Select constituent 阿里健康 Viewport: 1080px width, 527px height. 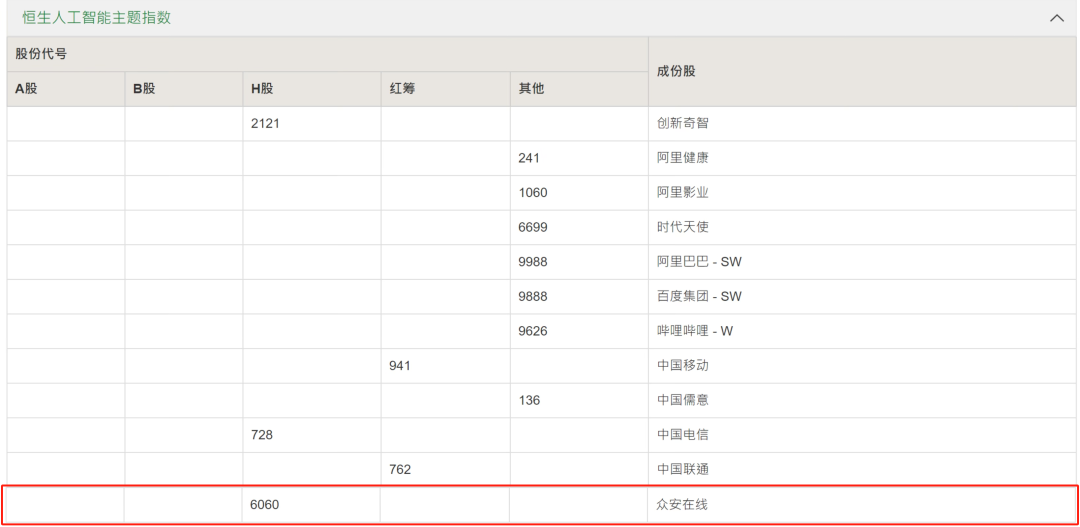tap(683, 158)
